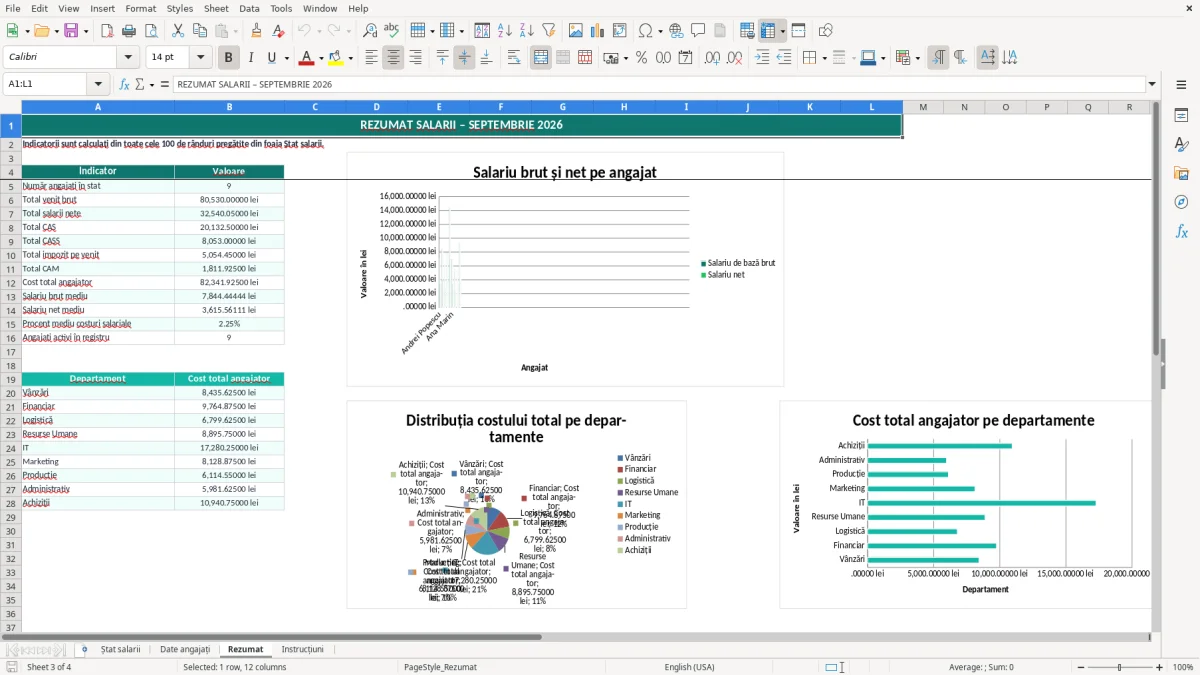This screenshot has height=675, width=1200.
Task: Open the font color dropdown arrow
Action: (x=321, y=58)
